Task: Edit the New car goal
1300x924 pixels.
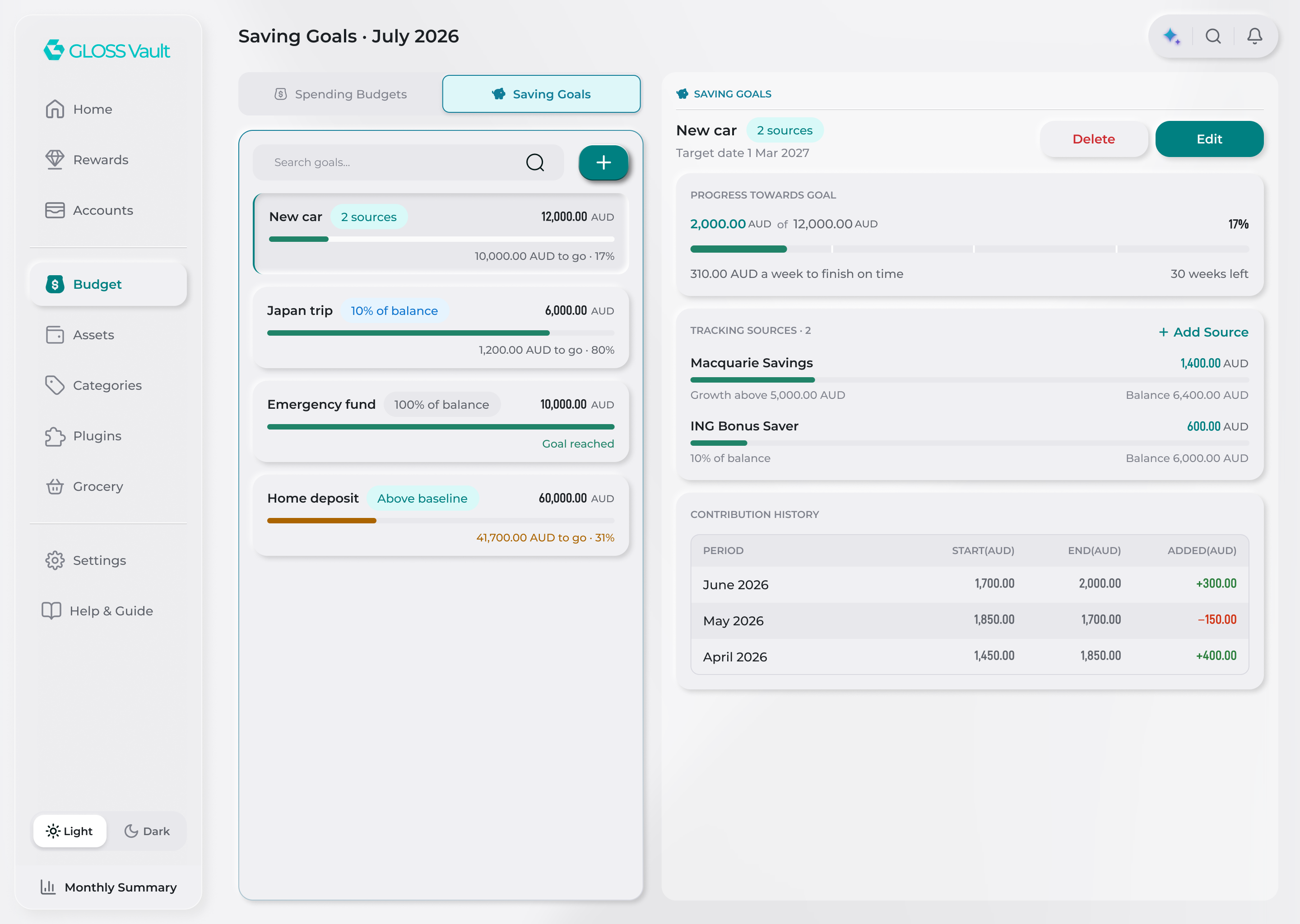Action: pyautogui.click(x=1209, y=139)
